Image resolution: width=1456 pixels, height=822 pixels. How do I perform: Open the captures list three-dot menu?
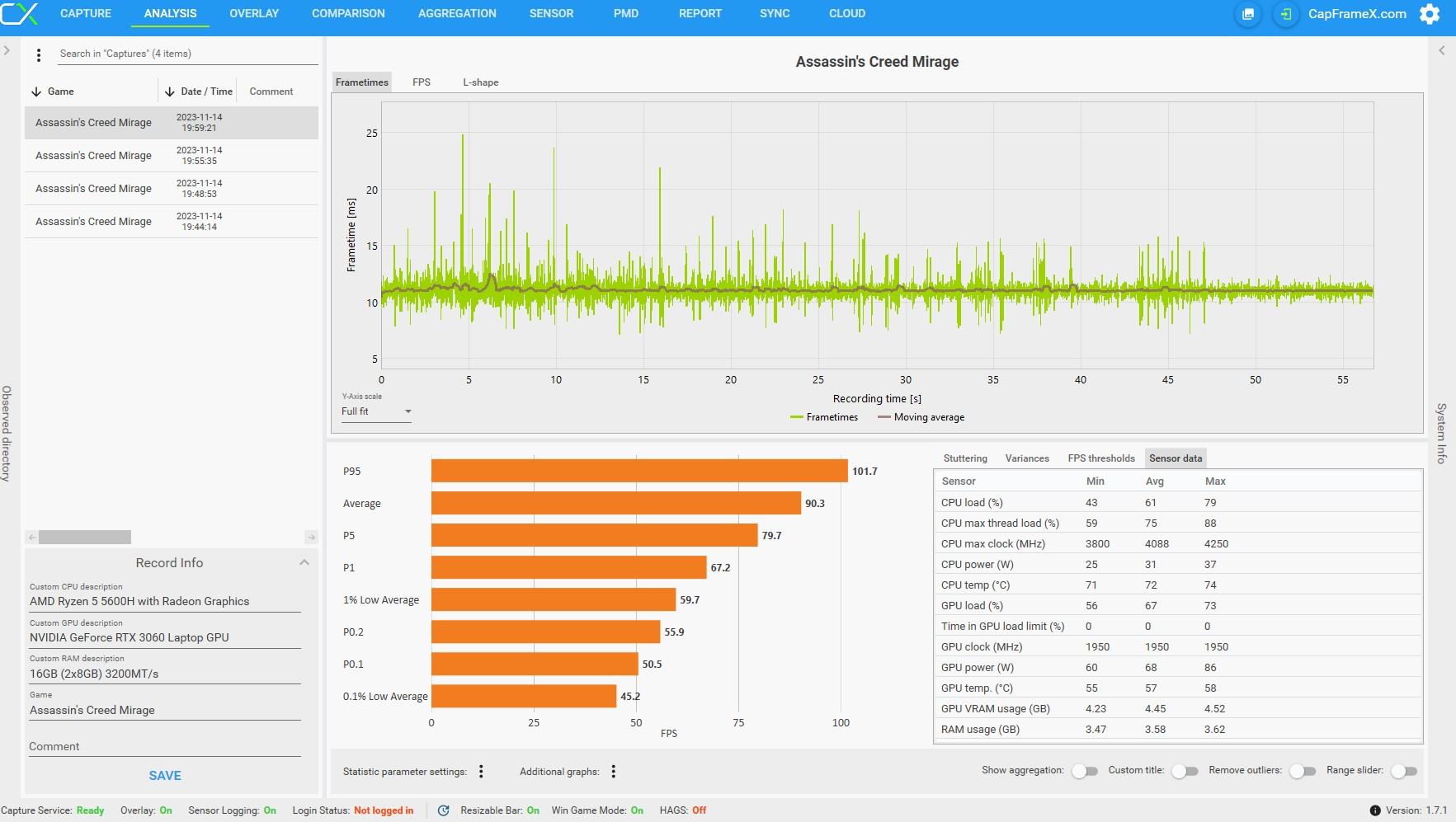[39, 55]
